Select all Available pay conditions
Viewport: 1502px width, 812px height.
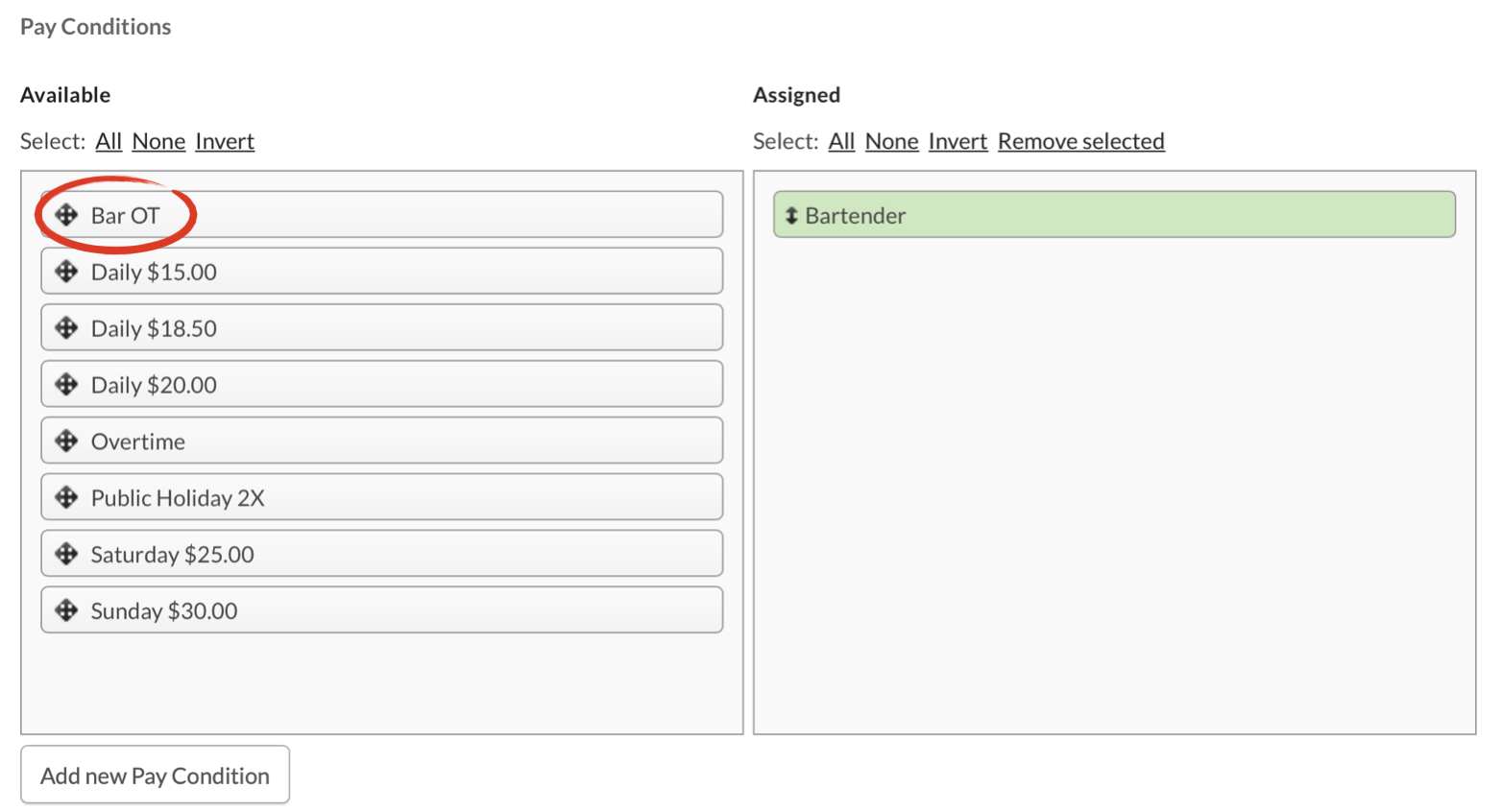pyautogui.click(x=109, y=142)
